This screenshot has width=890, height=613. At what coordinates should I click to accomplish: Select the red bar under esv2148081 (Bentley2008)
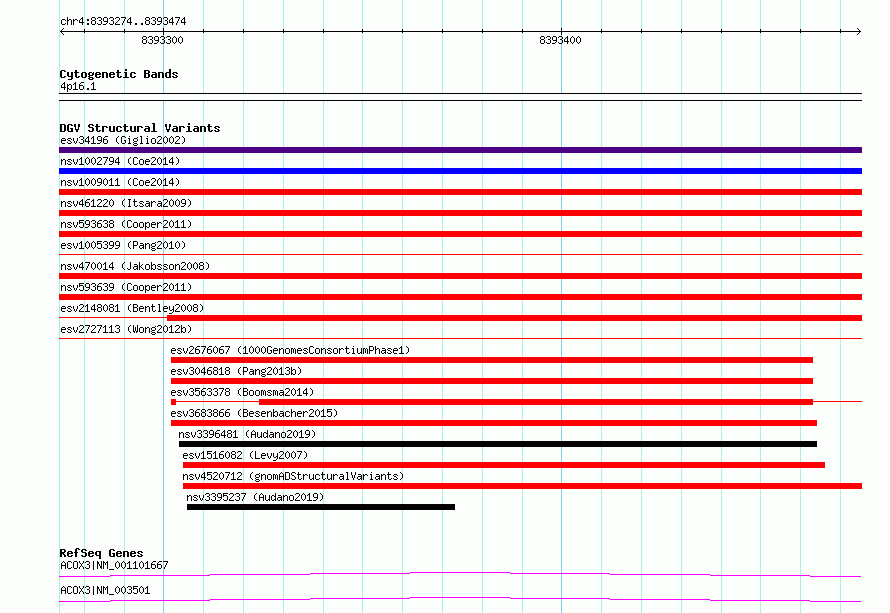click(514, 318)
